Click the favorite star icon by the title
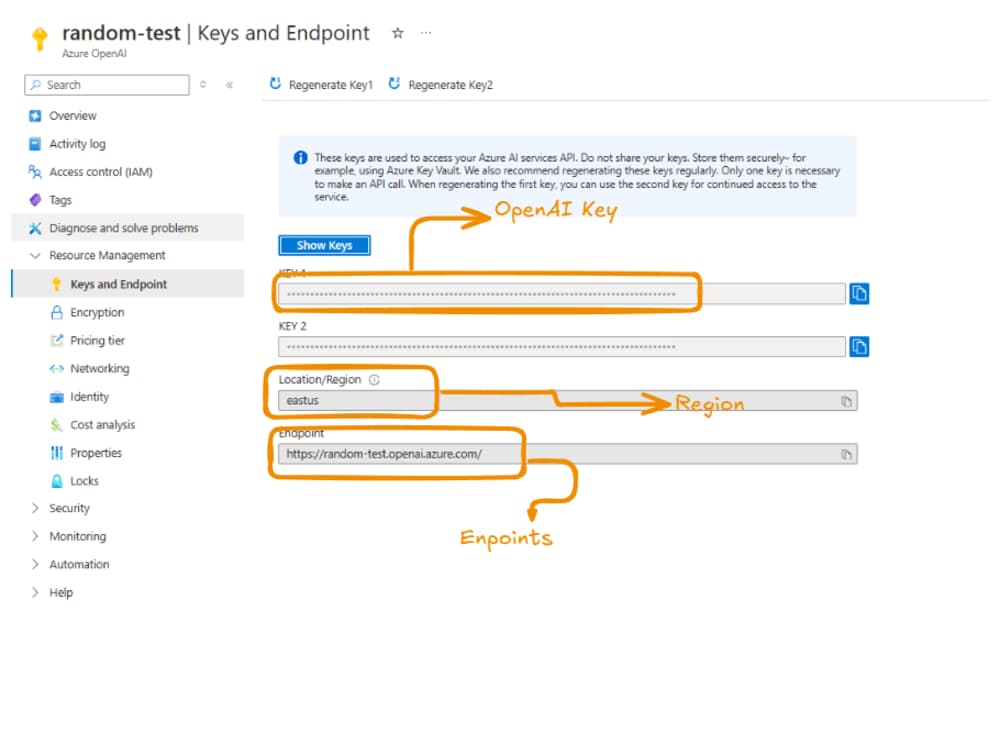Image resolution: width=1000 pixels, height=733 pixels. point(398,33)
